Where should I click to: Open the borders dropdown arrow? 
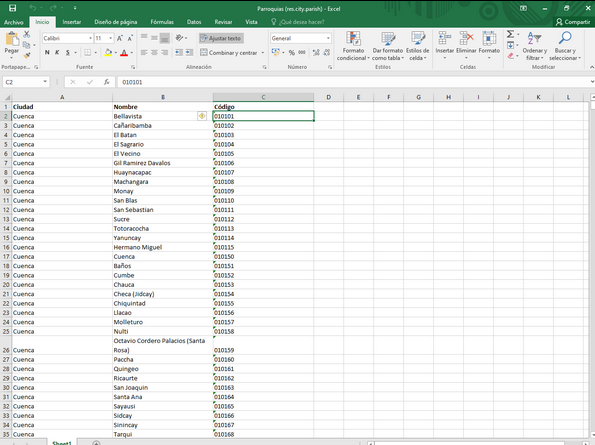(96, 52)
